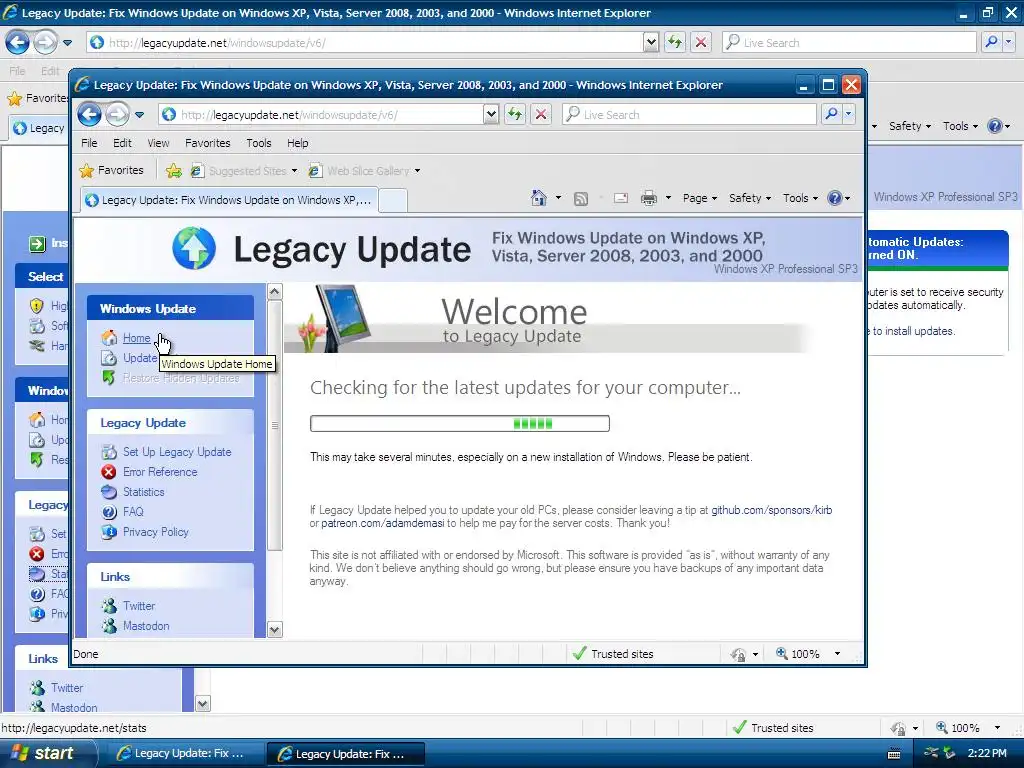The image size is (1024, 768).
Task: Open the Page menu dropdown in the front window
Action: 700,198
